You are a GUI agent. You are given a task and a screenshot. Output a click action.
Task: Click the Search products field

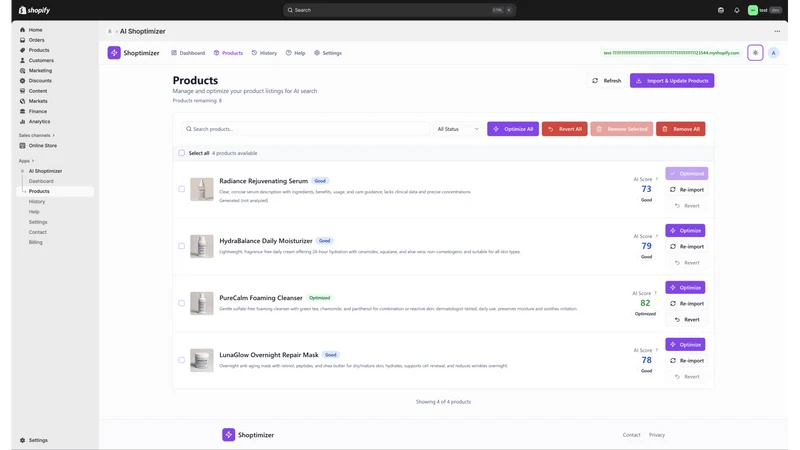(x=306, y=129)
